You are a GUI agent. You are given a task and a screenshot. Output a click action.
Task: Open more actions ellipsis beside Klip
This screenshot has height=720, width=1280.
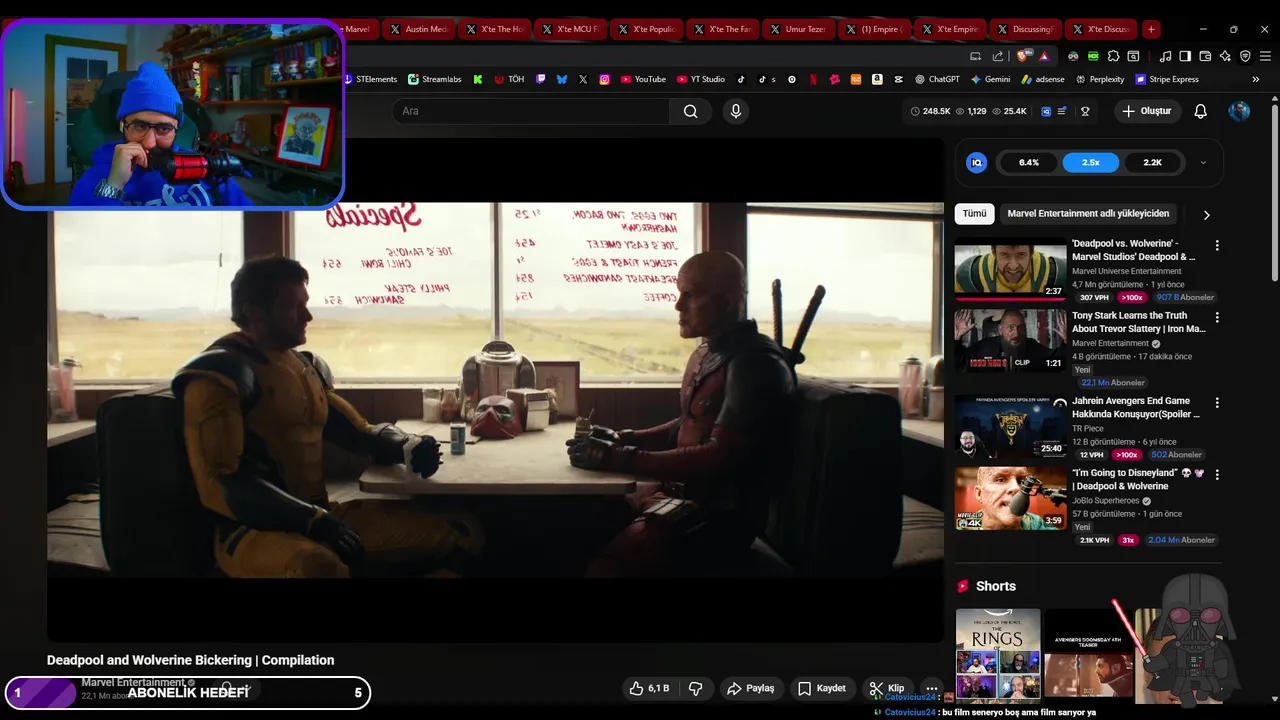pos(932,688)
